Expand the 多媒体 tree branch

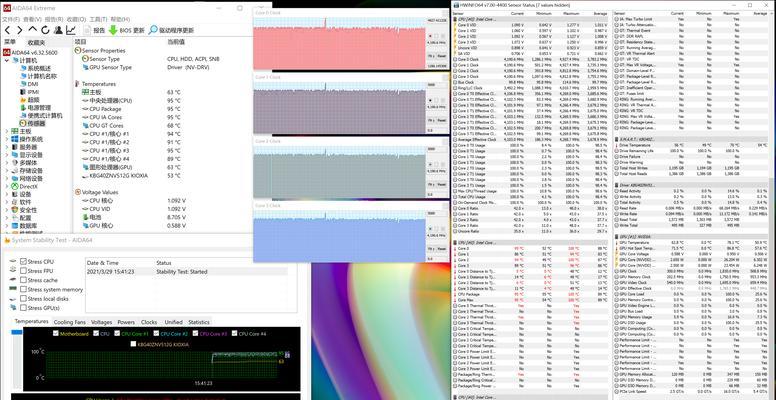(x=6, y=163)
